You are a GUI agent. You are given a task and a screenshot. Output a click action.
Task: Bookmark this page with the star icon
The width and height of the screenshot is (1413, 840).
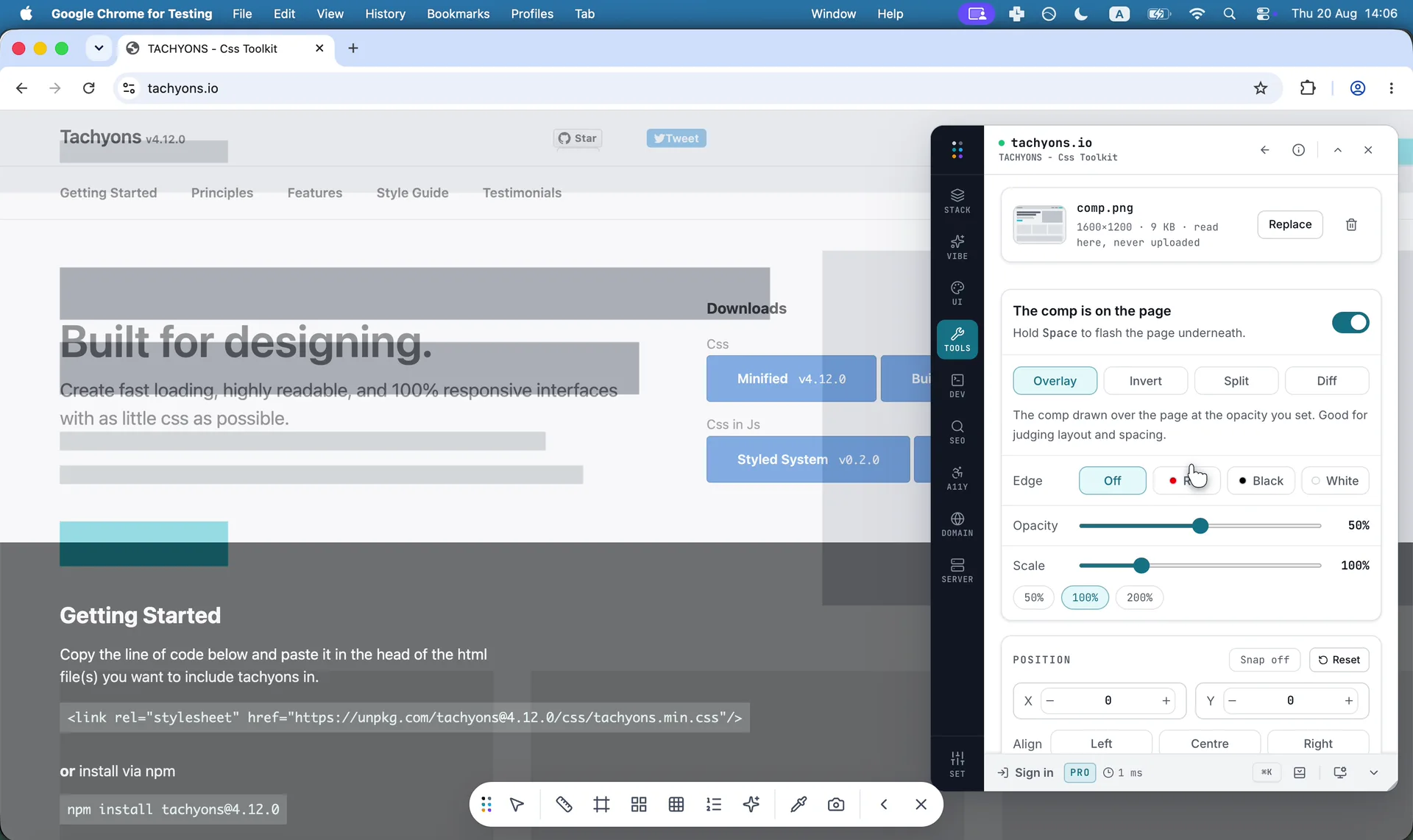coord(1261,88)
